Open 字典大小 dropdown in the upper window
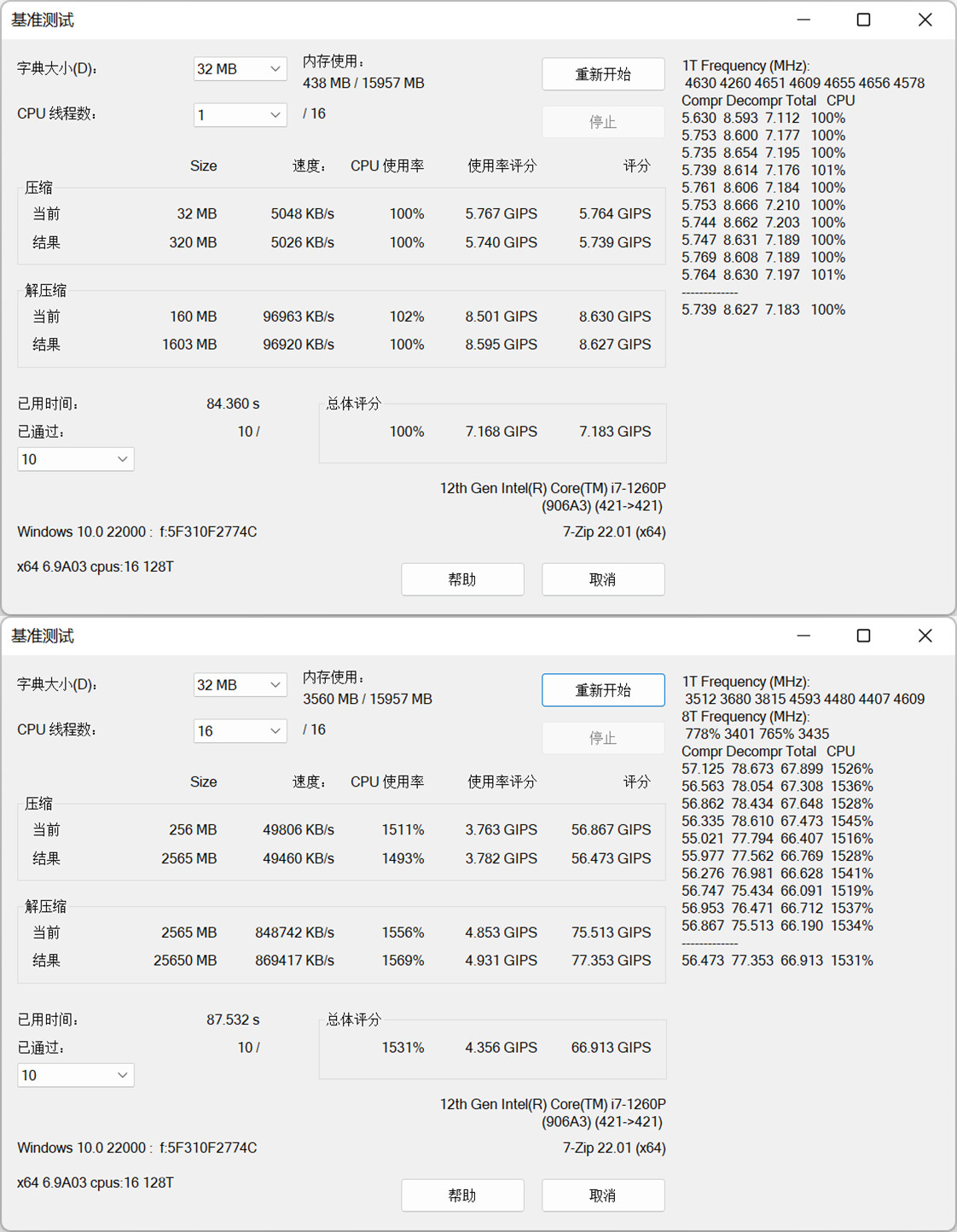The width and height of the screenshot is (957, 1232). (x=240, y=69)
